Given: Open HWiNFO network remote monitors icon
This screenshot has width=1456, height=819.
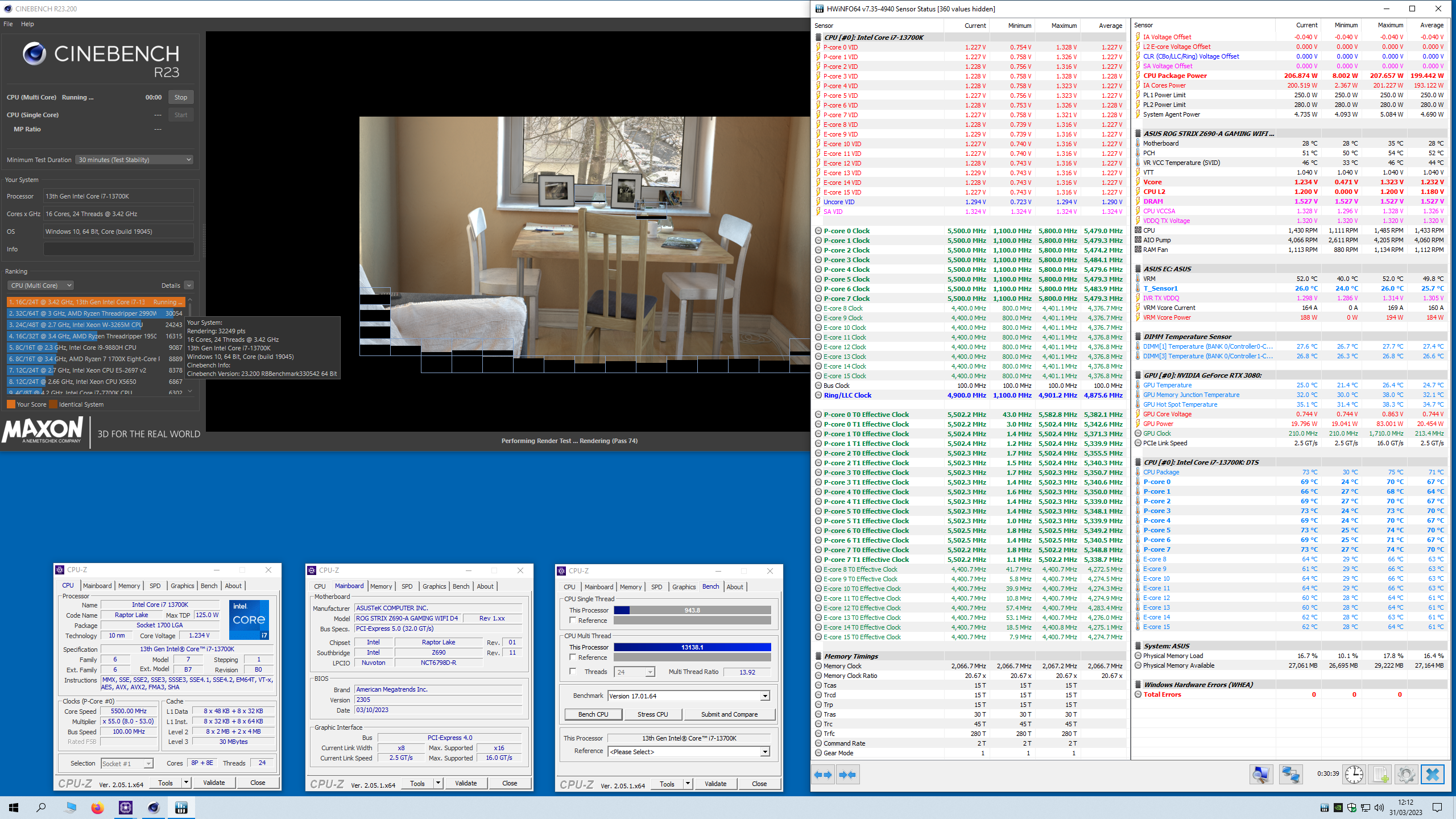Looking at the screenshot, I should (x=1290, y=775).
